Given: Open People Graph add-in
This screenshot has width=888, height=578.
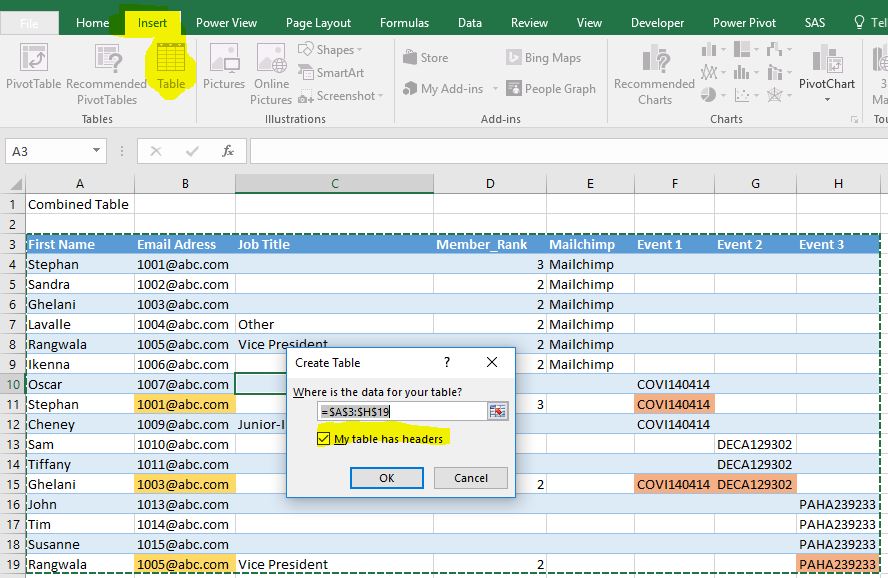Looking at the screenshot, I should click(x=551, y=89).
